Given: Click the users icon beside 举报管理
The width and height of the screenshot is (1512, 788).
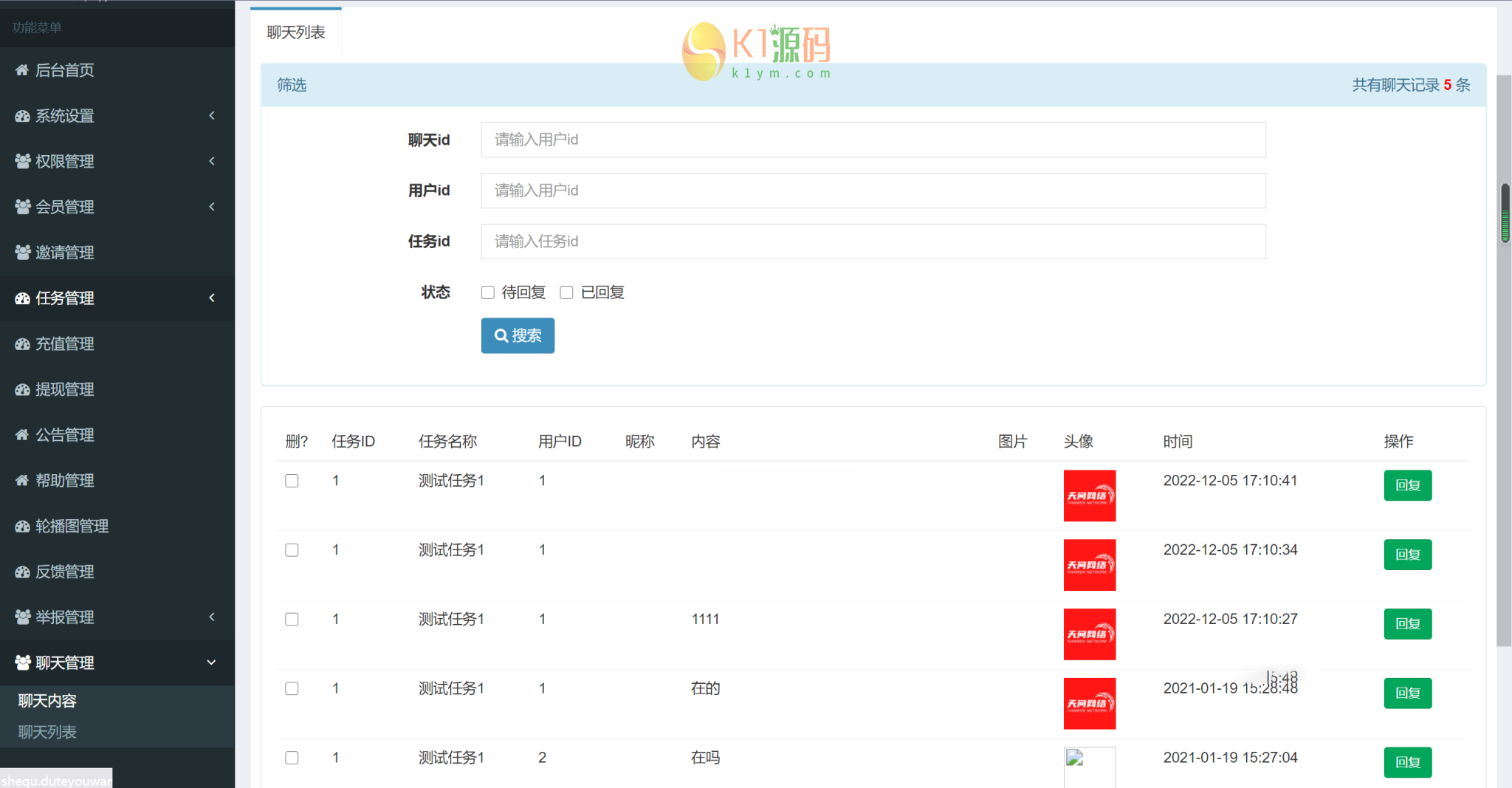Looking at the screenshot, I should tap(22, 617).
